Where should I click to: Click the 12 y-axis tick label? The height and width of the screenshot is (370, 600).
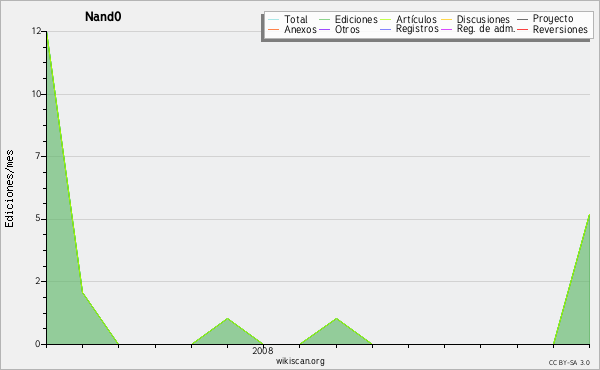coord(36,31)
